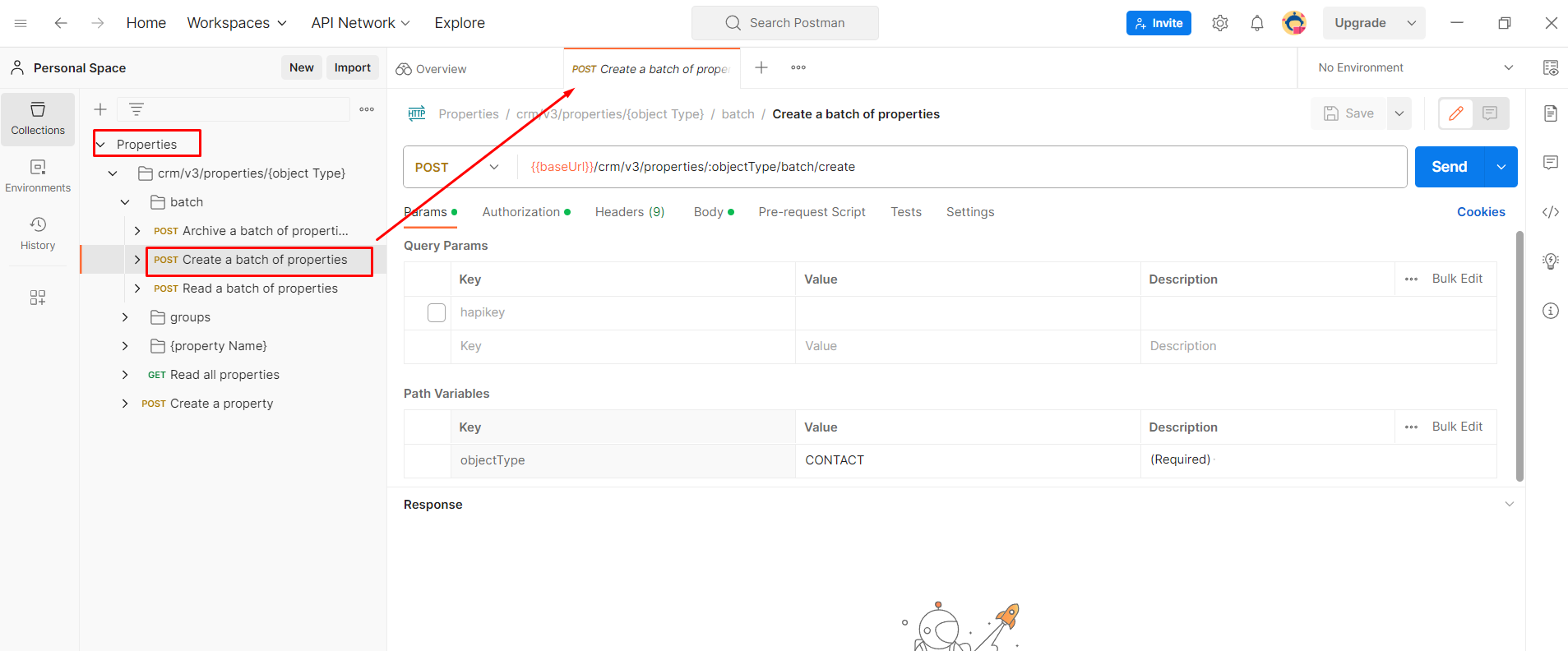Expand the {property Name} folder
Screen dimensions: 1568x651
pos(125,346)
